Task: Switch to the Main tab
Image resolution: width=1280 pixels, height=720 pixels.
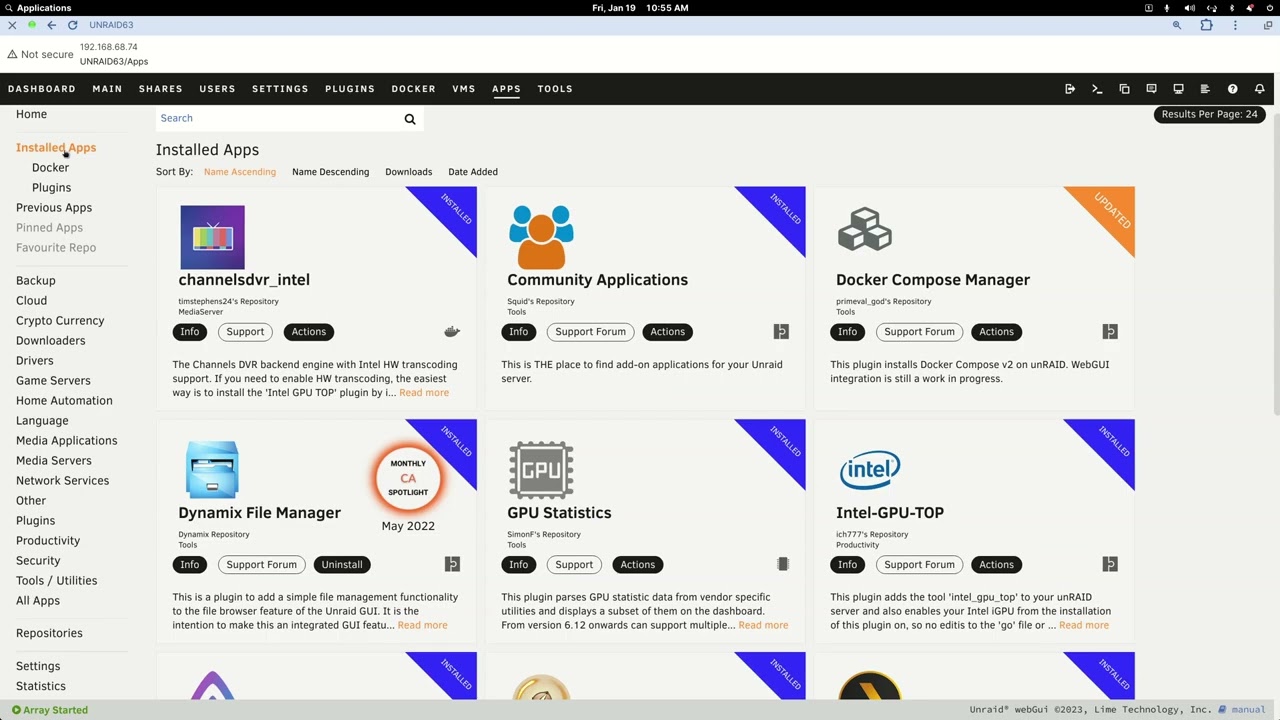Action: pos(107,89)
